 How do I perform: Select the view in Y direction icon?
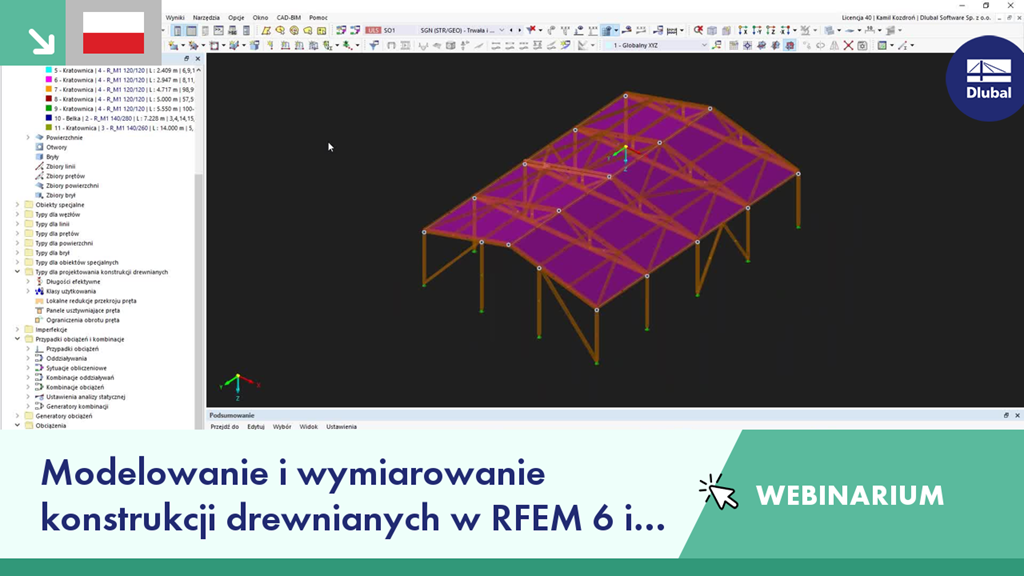757,30
